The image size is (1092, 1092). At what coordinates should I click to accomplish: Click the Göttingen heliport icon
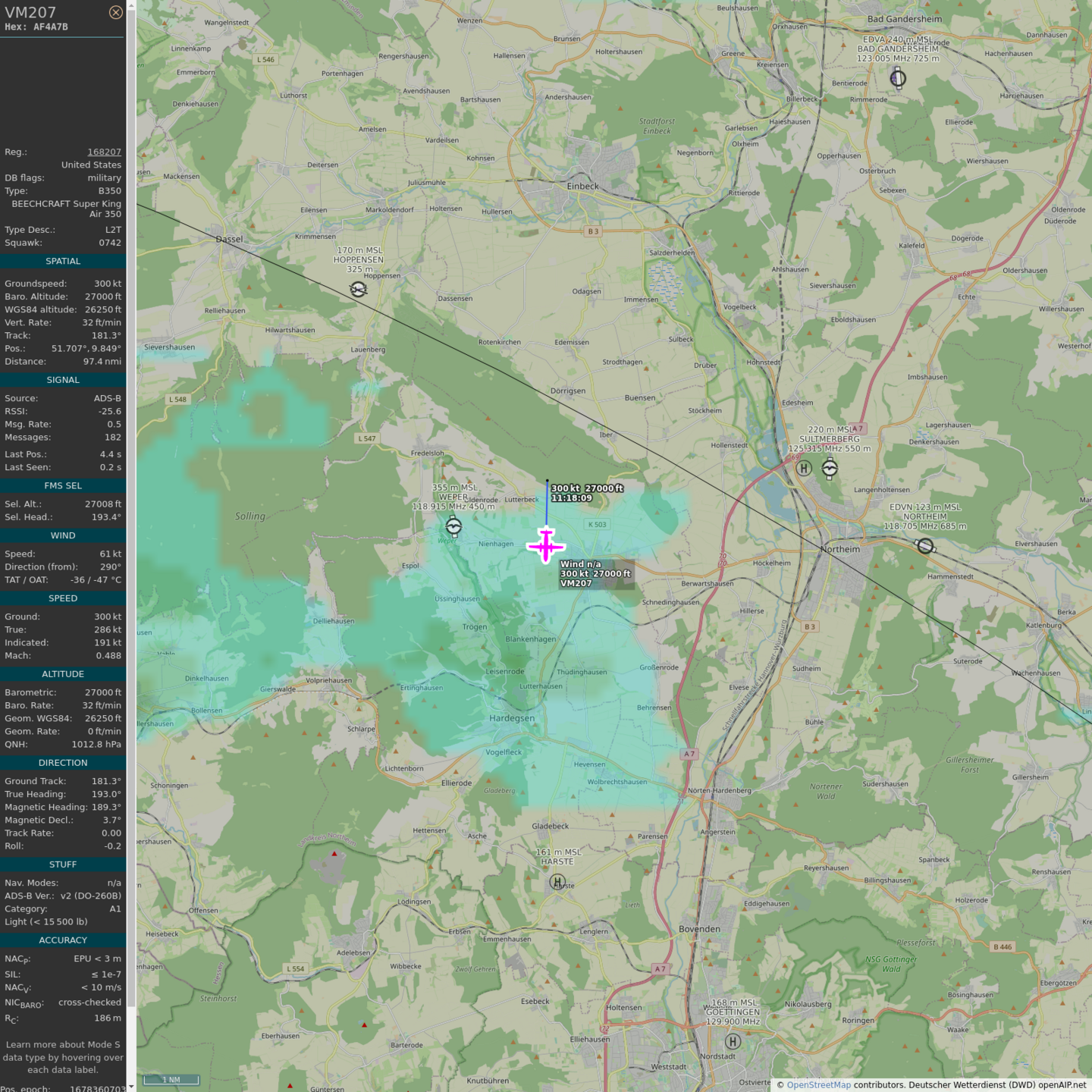tap(733, 1042)
